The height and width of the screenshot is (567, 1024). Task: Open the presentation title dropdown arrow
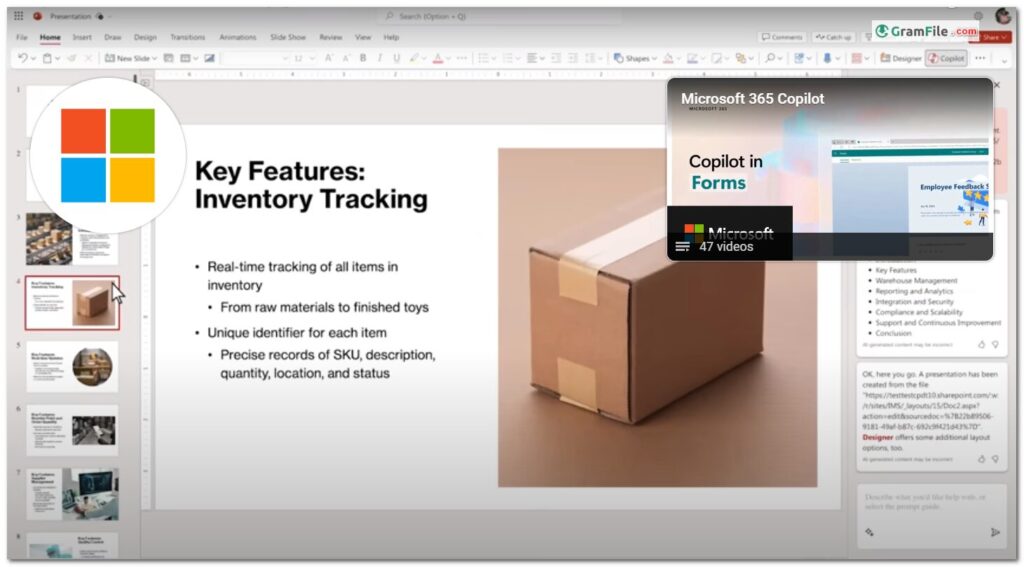pos(109,16)
